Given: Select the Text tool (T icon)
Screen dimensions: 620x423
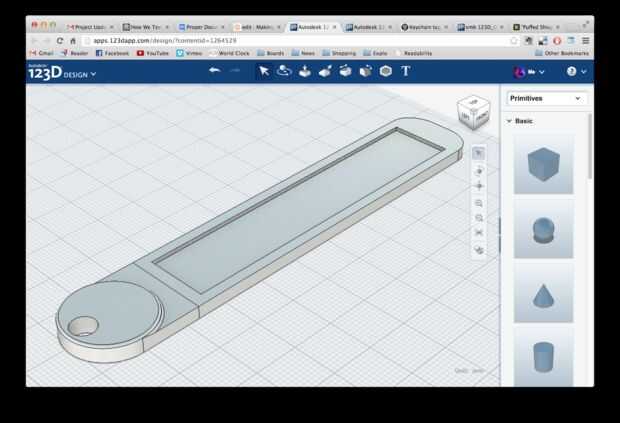Looking at the screenshot, I should point(406,71).
